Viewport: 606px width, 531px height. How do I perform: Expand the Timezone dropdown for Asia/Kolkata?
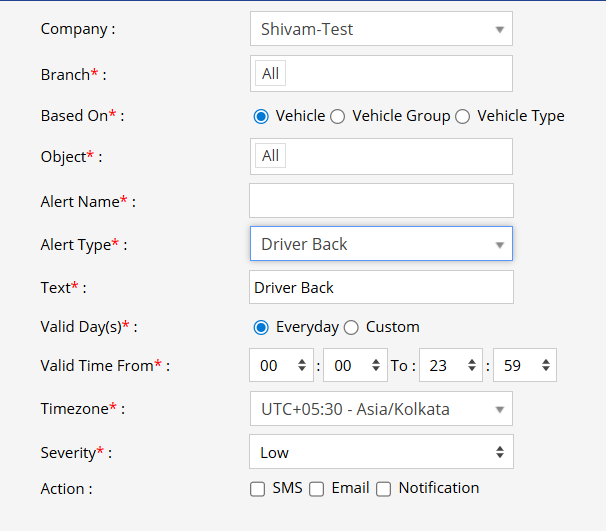click(380, 409)
